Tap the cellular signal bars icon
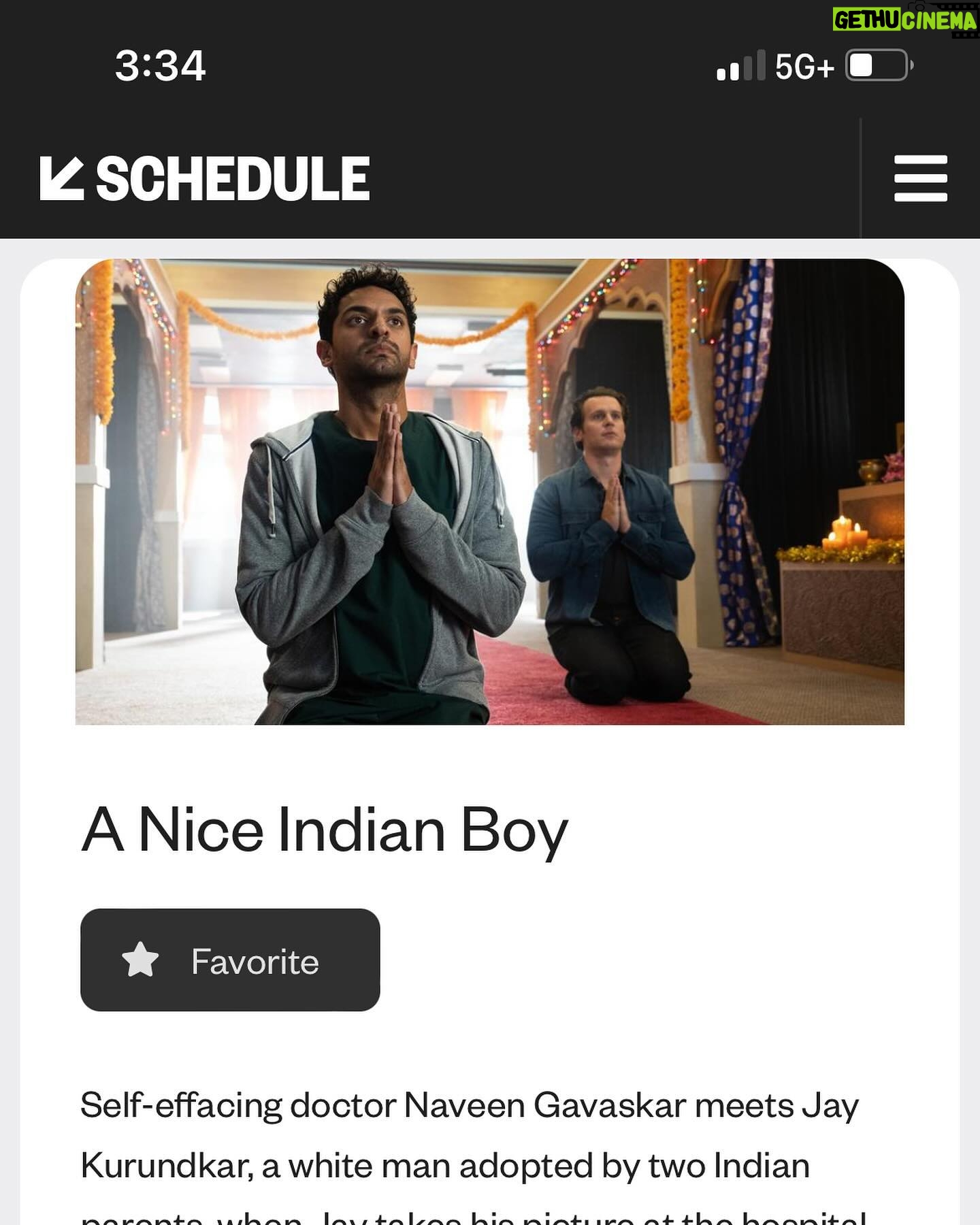 pos(740,66)
